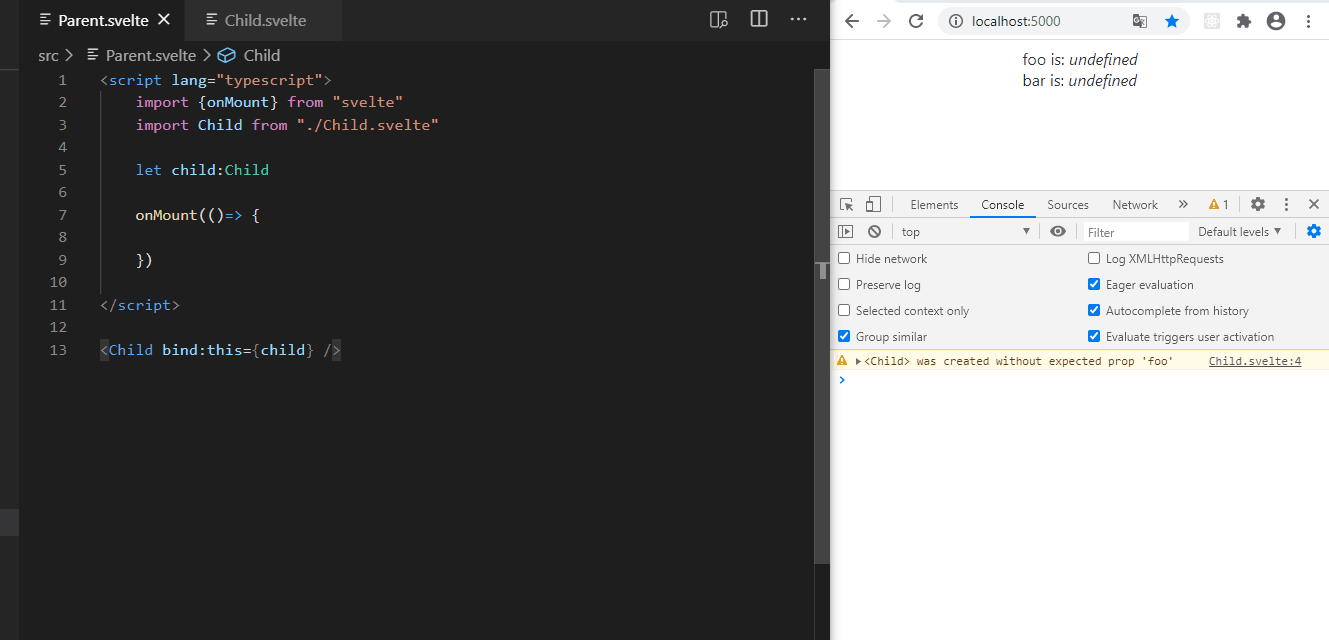This screenshot has width=1329, height=640.
Task: Close the Parent.svelte editor tab
Action: [164, 20]
